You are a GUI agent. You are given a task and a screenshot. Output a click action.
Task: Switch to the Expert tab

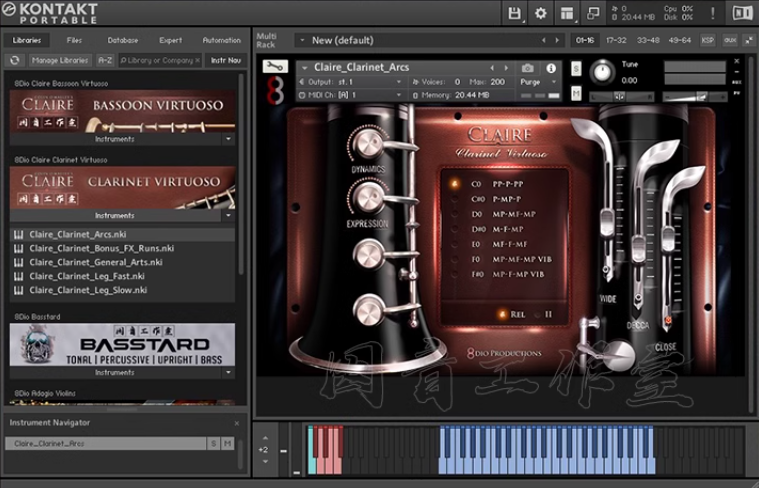170,40
